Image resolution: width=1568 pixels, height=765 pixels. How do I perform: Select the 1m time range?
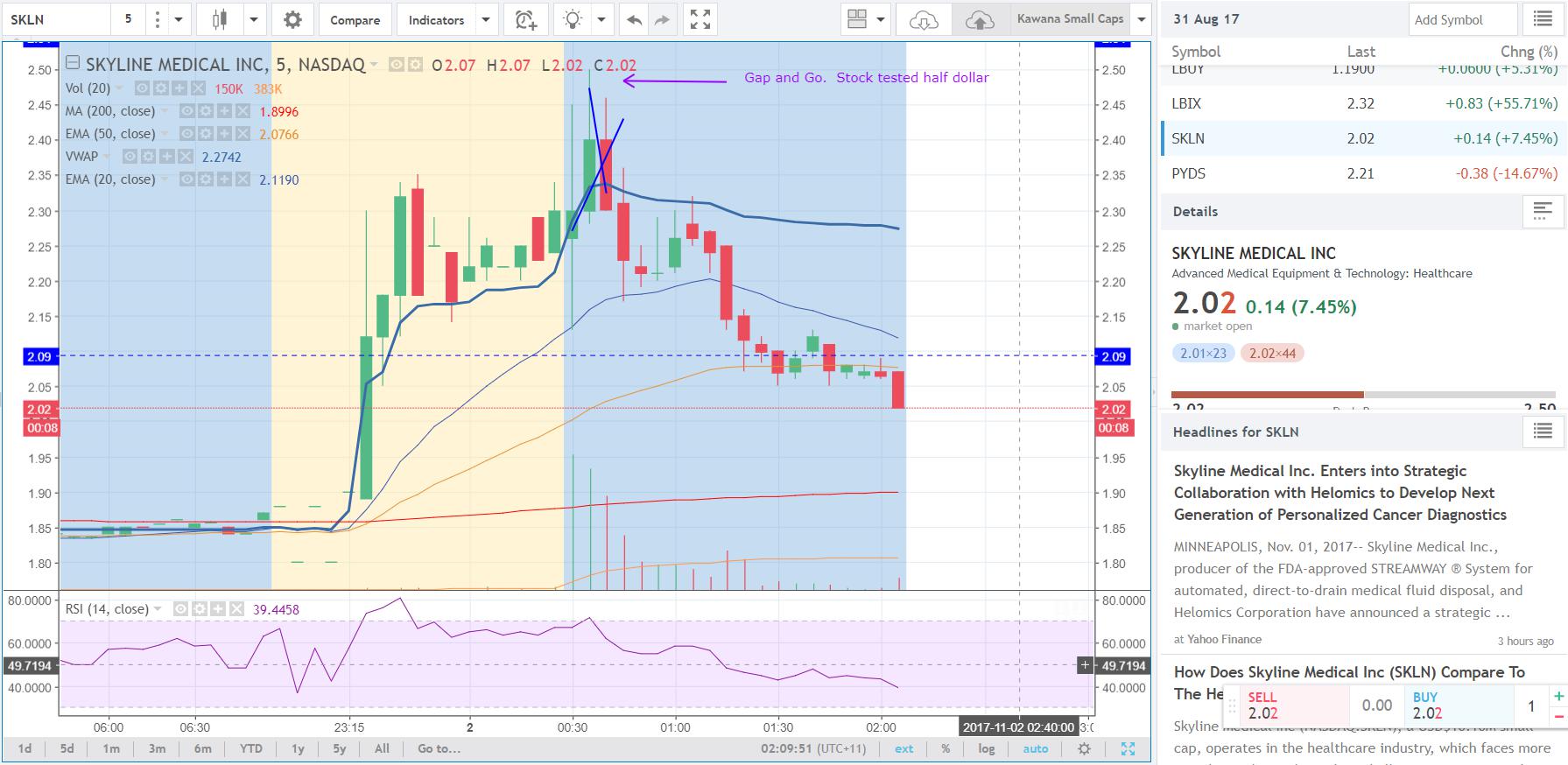click(x=111, y=748)
